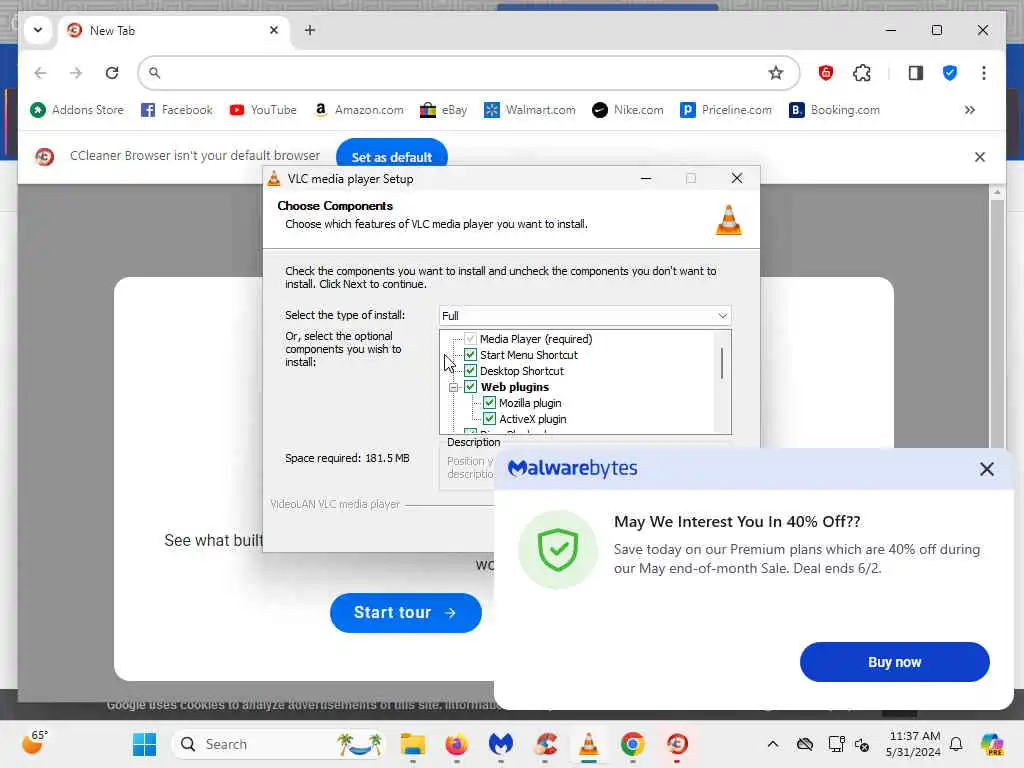Open Malwarebytes from the taskbar
Viewport: 1024px width, 768px height.
point(500,744)
